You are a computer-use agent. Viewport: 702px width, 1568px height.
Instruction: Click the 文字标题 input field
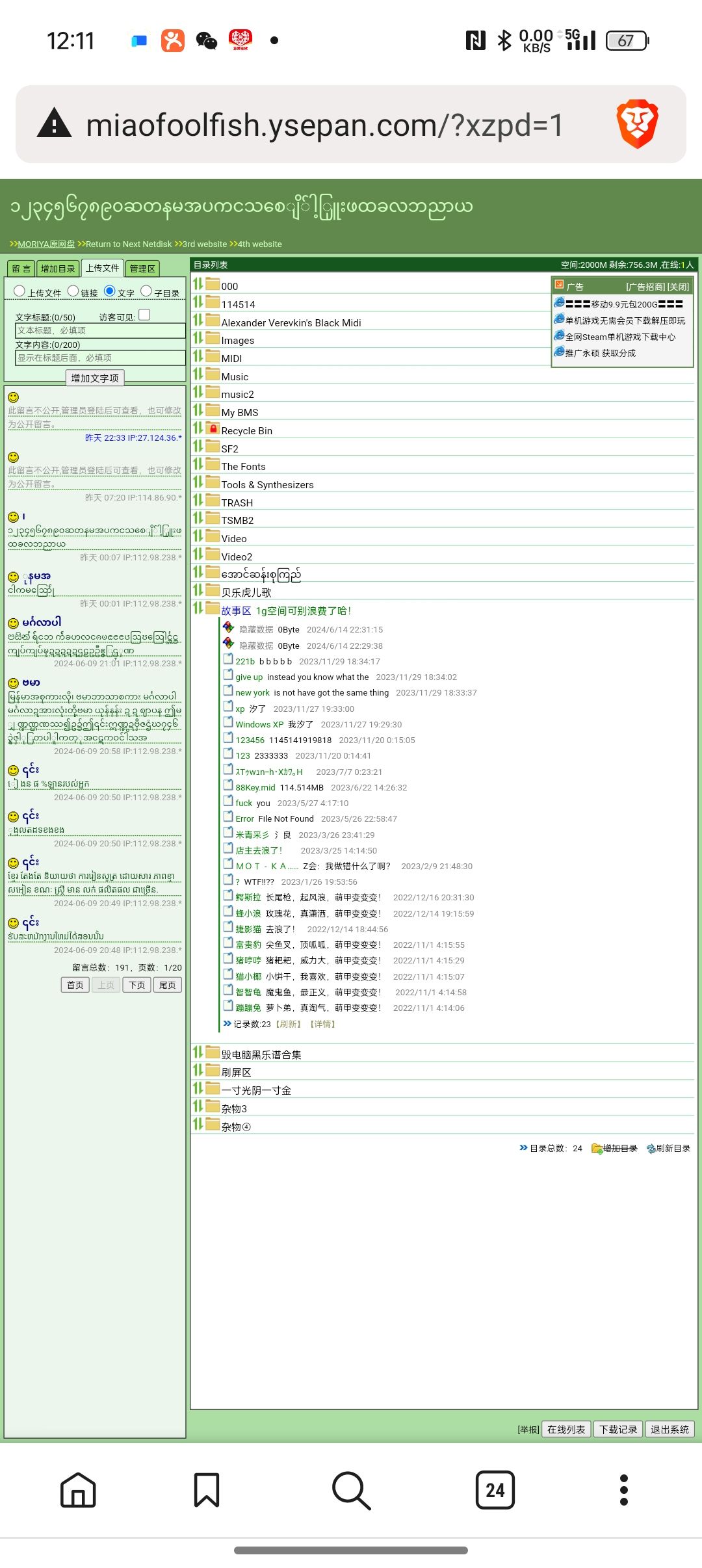(100, 331)
